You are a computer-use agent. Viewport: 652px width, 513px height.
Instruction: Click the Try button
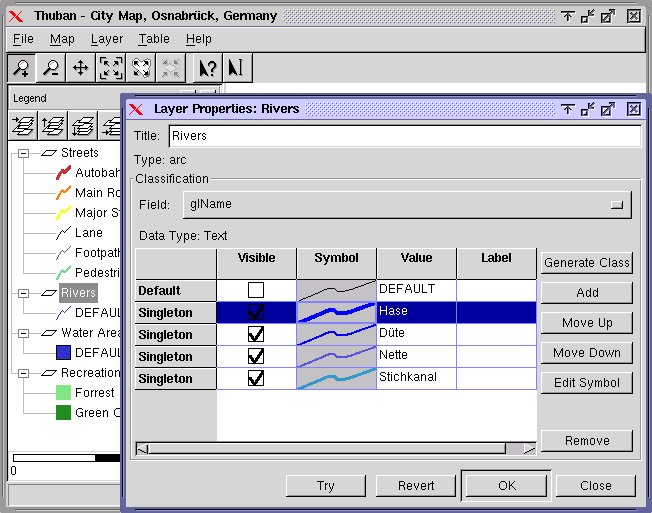tap(326, 486)
